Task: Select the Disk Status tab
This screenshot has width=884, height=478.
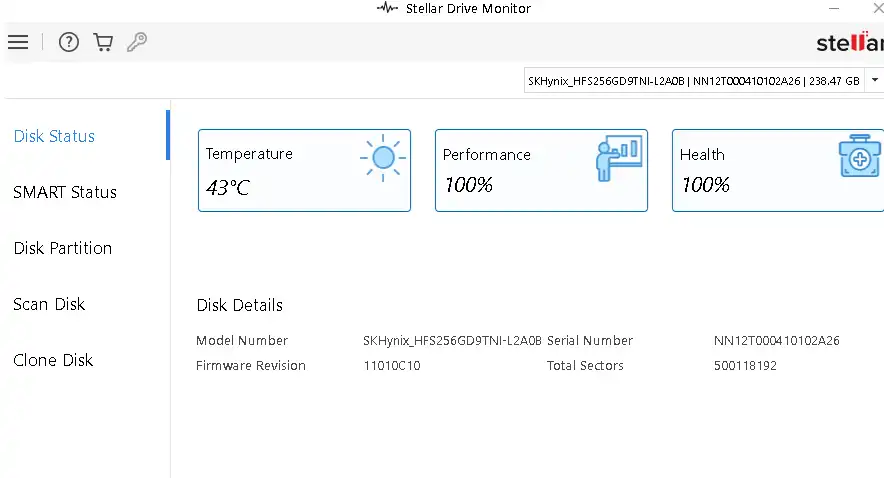Action: point(54,136)
